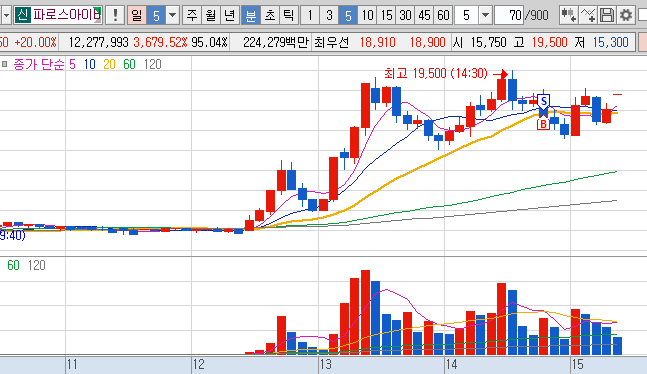This screenshot has width=647, height=374.
Task: Click the candle count field showing 70
Action: (509, 16)
